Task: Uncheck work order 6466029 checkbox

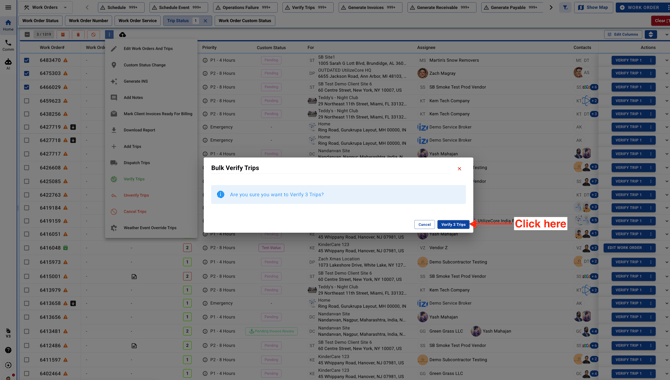Action: pyautogui.click(x=26, y=87)
